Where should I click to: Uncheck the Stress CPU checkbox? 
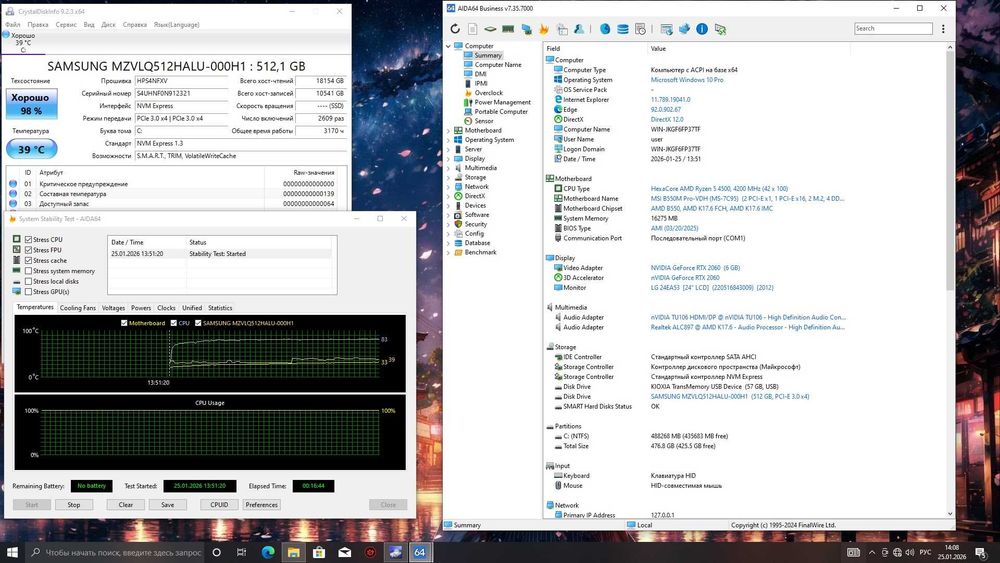click(29, 240)
